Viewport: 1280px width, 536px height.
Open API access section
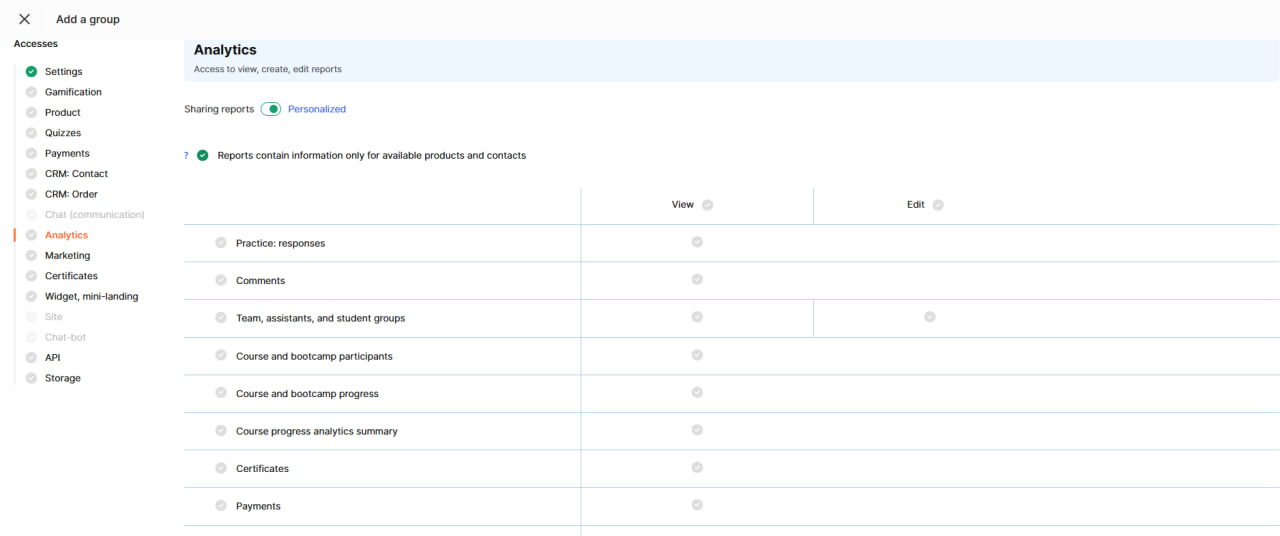52,358
